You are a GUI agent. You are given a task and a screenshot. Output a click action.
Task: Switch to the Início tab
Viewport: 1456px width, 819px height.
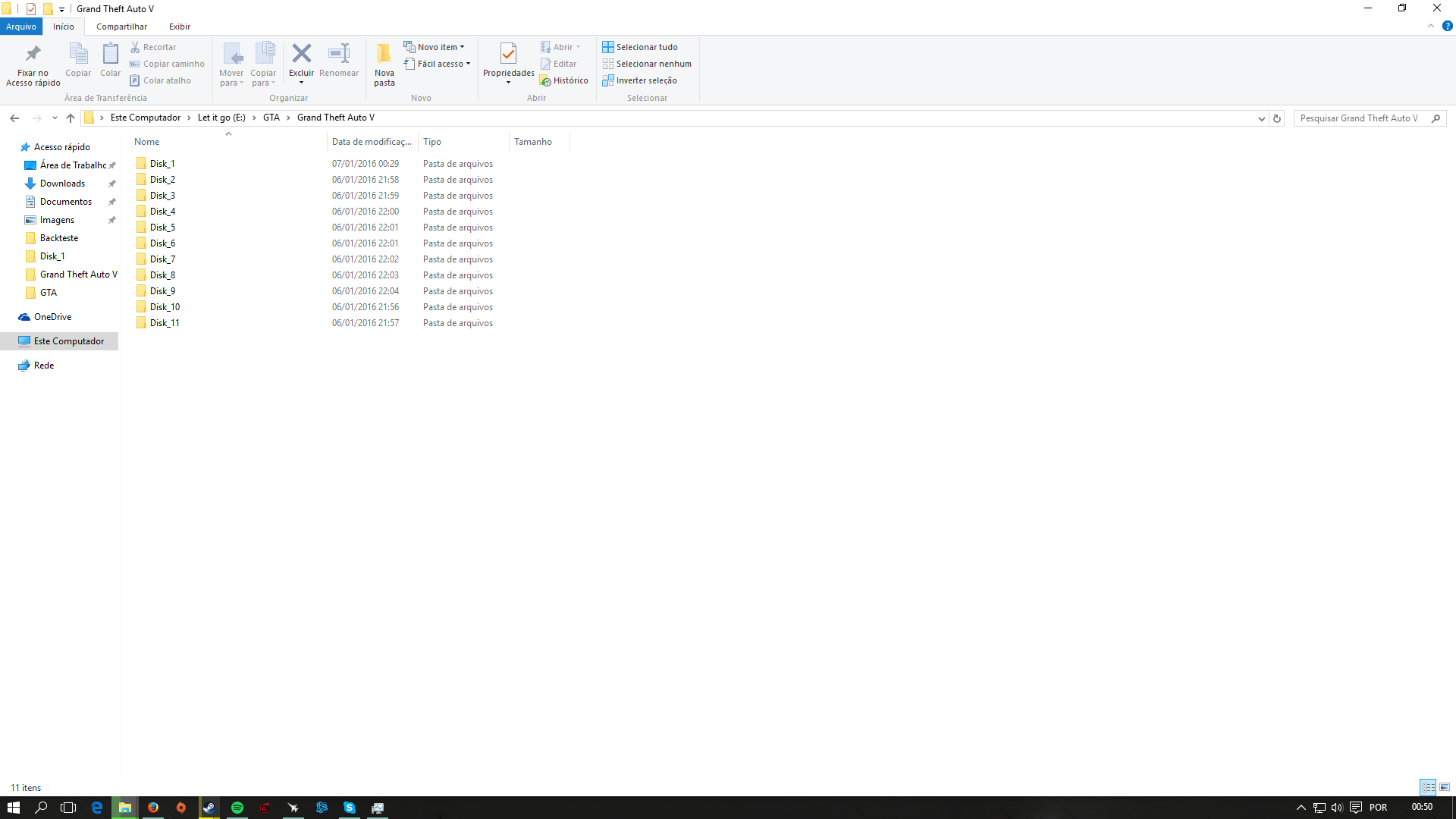click(64, 27)
